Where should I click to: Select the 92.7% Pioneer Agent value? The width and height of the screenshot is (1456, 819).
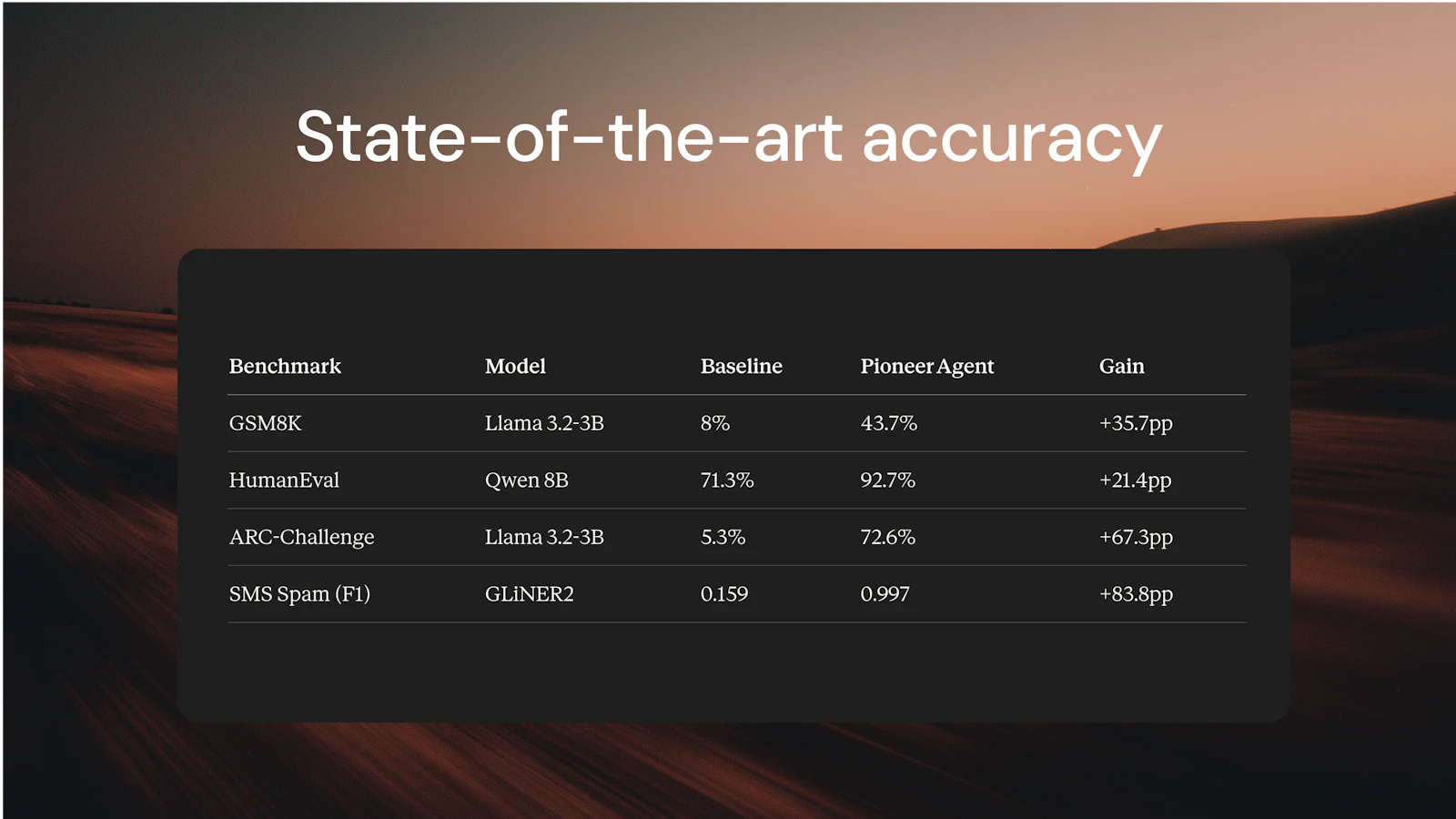(x=887, y=480)
